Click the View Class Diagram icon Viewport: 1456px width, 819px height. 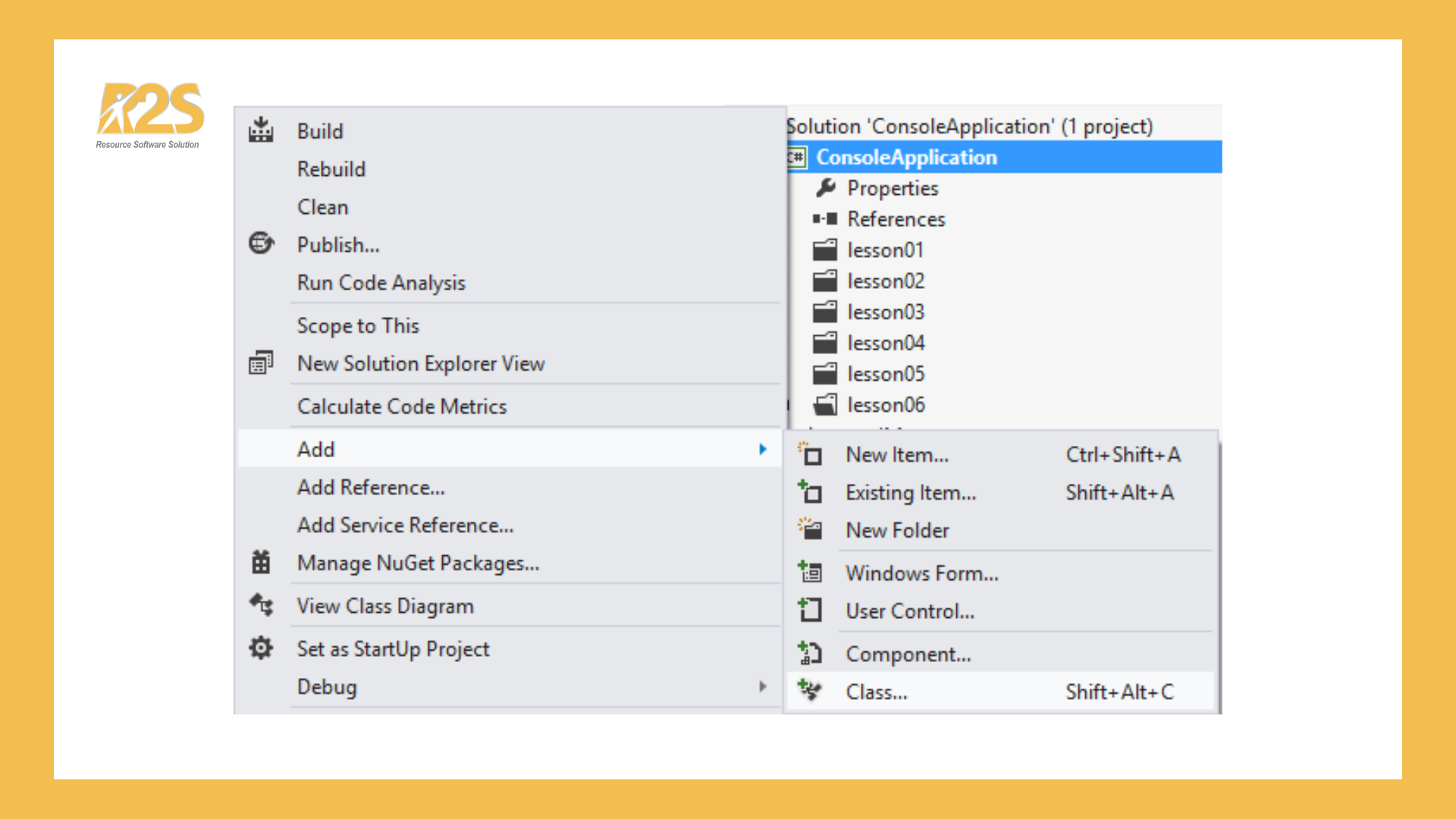tap(261, 605)
